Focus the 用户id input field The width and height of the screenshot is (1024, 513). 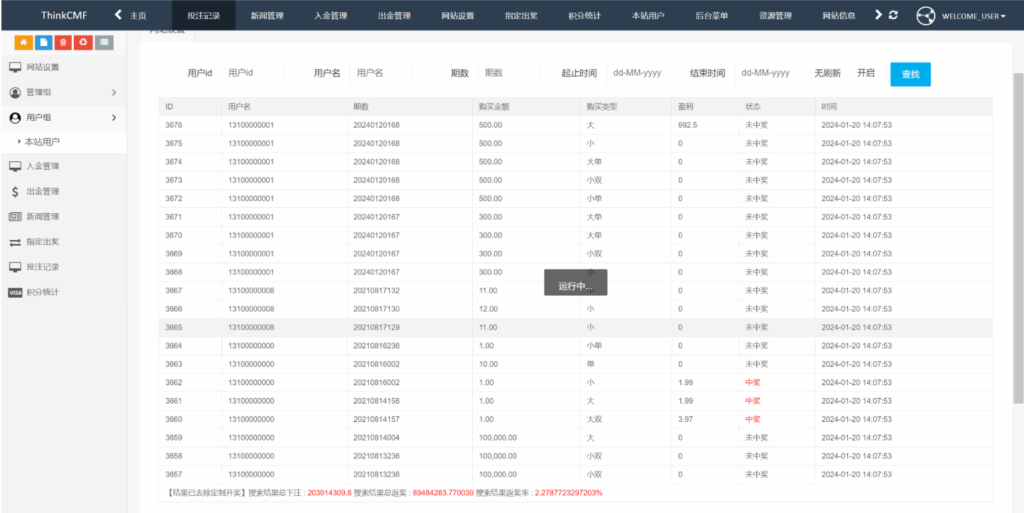(x=253, y=73)
